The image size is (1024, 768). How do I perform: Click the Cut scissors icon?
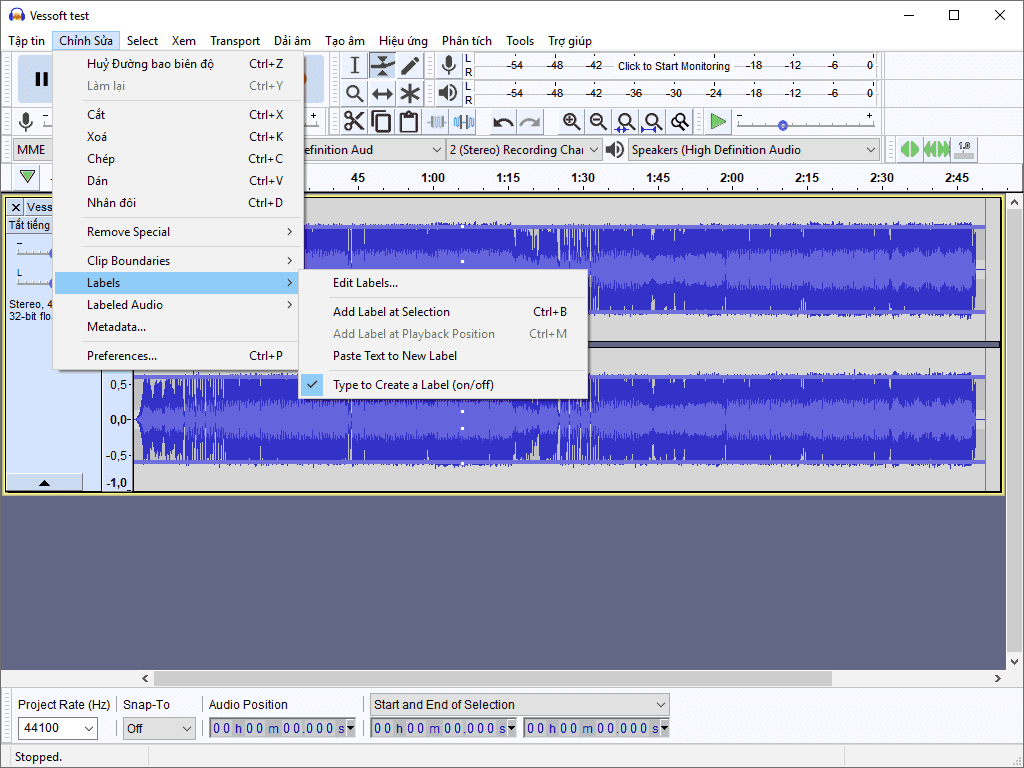tap(354, 121)
